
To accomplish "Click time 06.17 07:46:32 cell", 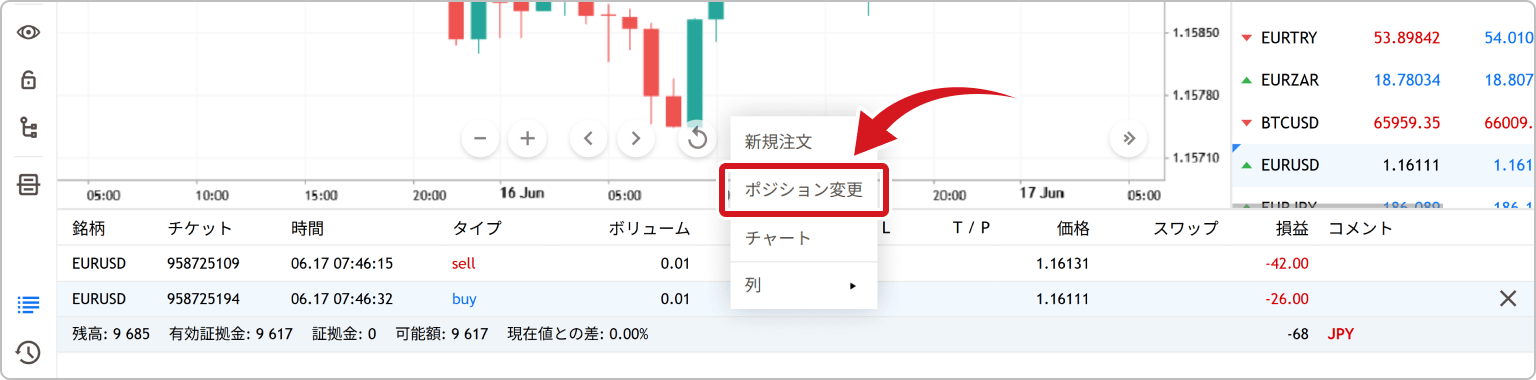I will (342, 298).
